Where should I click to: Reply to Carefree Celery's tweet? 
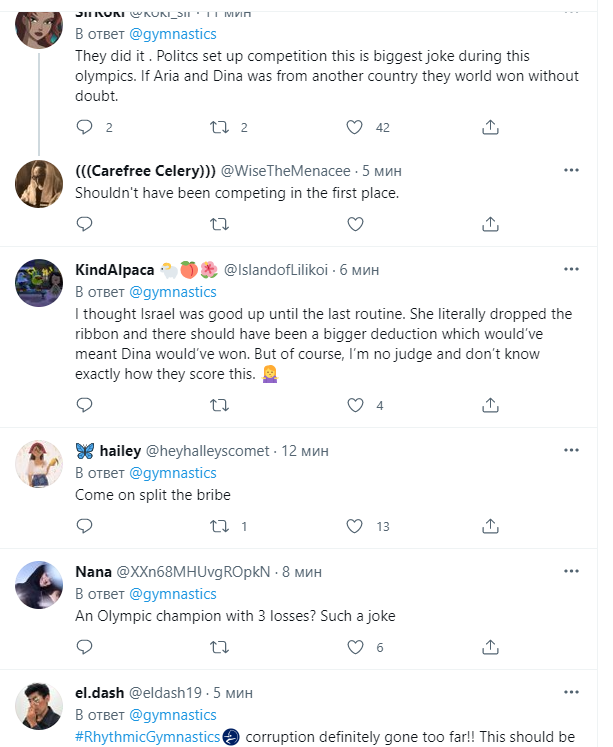(84, 224)
